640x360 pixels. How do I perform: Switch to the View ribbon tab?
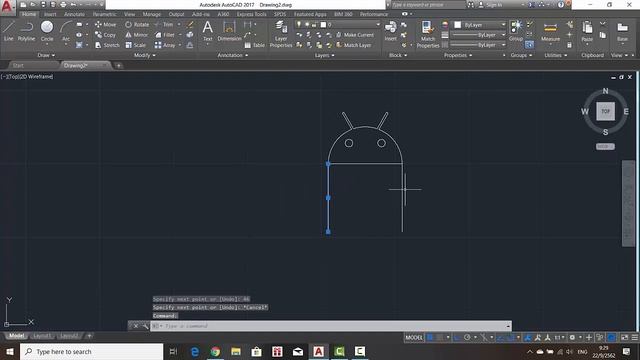click(x=130, y=14)
